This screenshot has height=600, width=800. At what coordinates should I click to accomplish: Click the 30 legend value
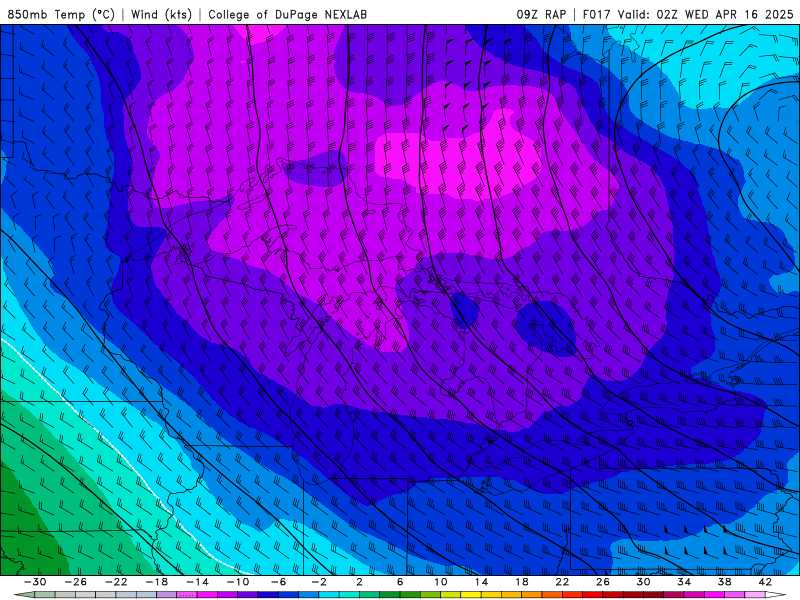(x=643, y=582)
